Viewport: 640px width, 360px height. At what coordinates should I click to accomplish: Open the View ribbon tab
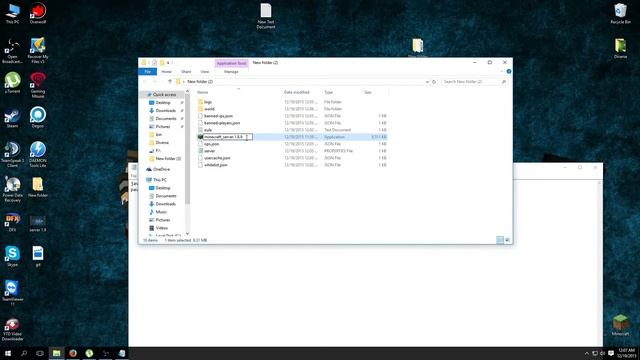click(205, 72)
